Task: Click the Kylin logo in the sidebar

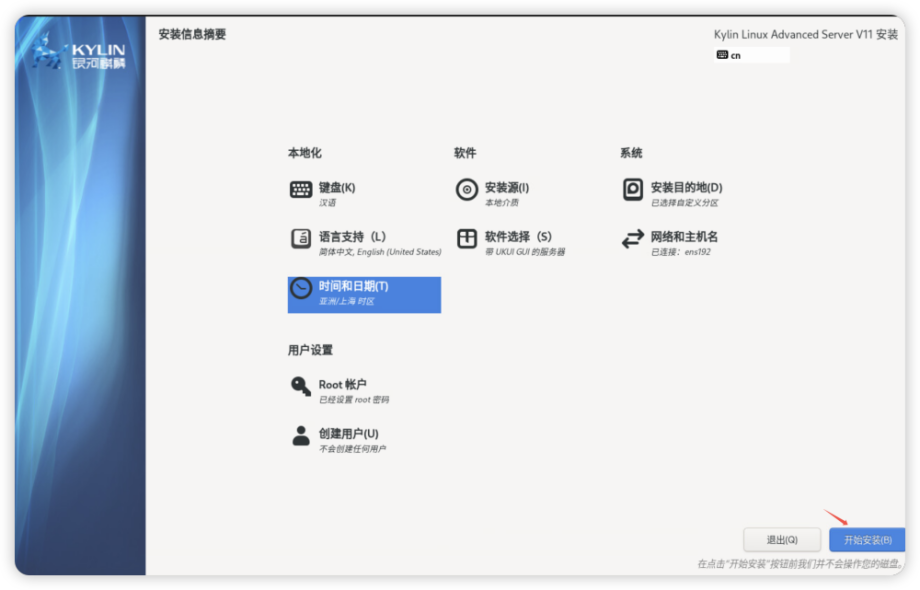Action: 79,53
